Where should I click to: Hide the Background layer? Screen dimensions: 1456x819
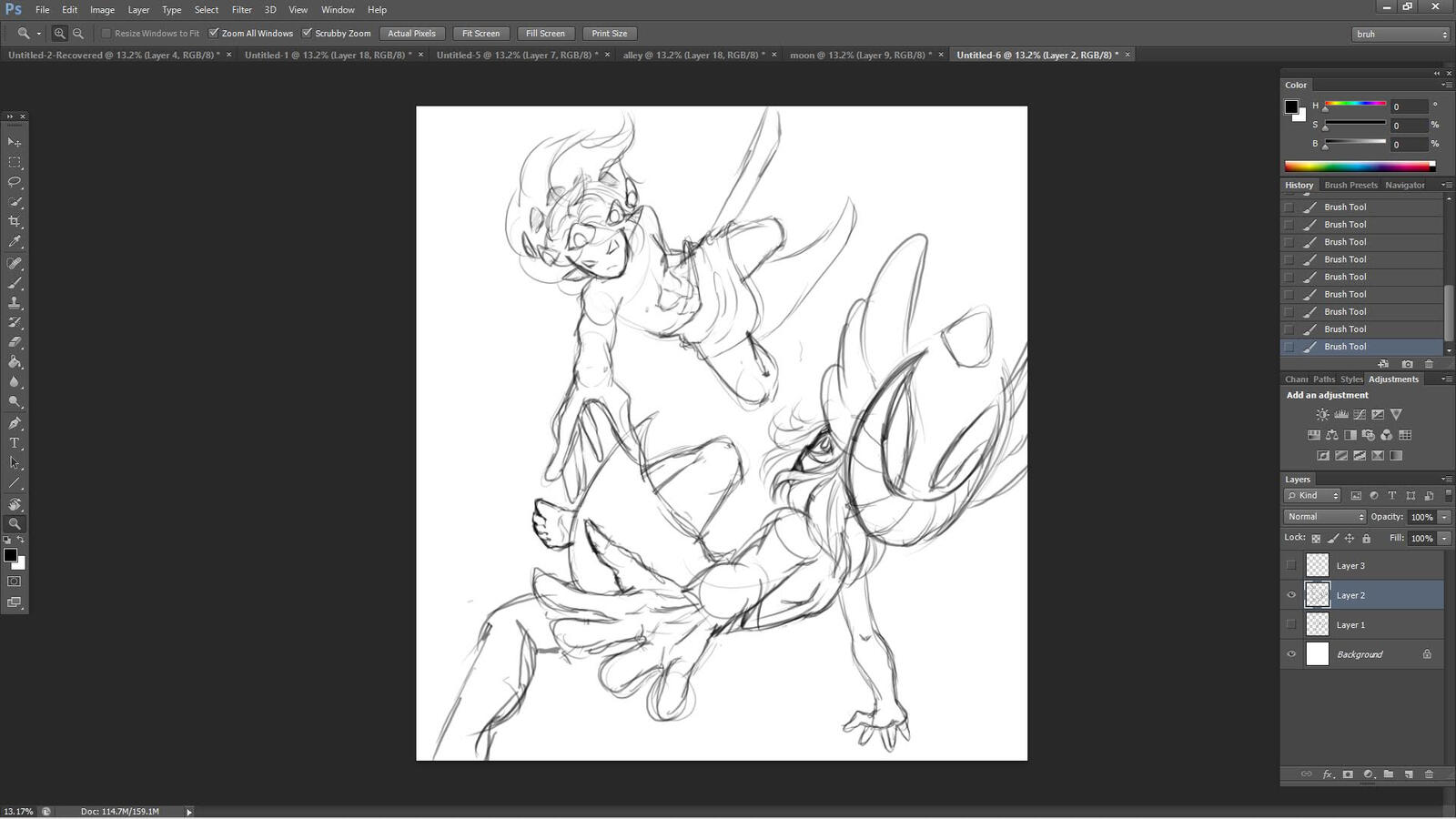[x=1291, y=654]
